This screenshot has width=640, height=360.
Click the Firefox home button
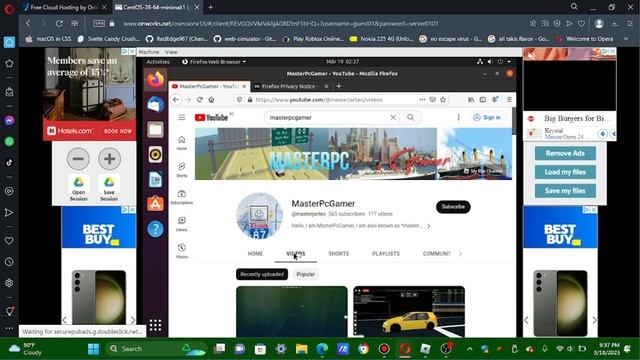211,100
